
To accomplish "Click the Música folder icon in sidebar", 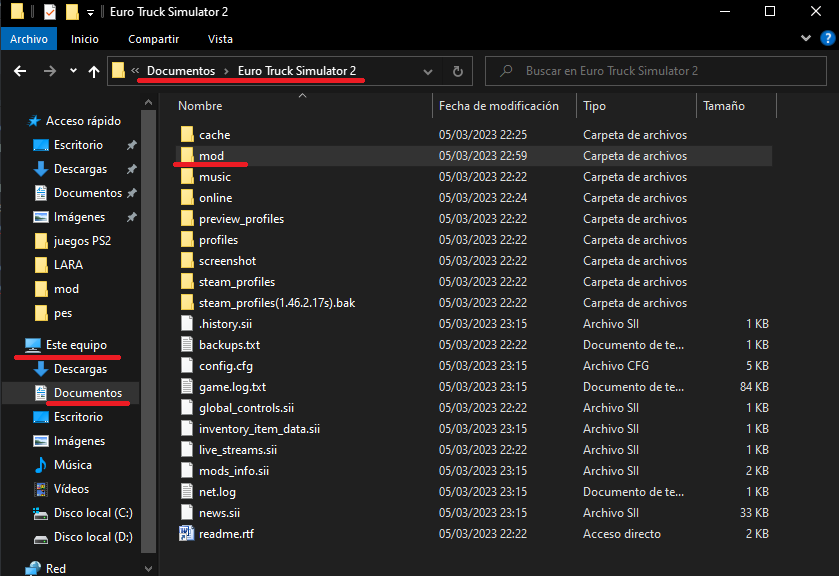I will 41,465.
